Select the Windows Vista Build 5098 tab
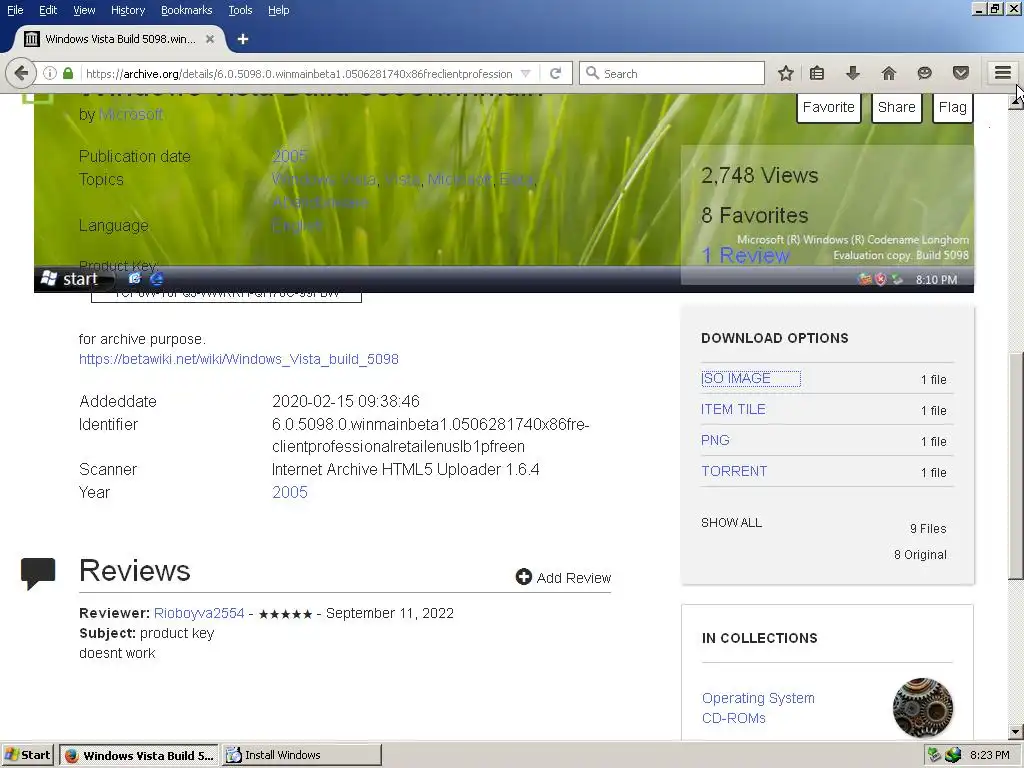The width and height of the screenshot is (1024, 768). click(x=121, y=39)
